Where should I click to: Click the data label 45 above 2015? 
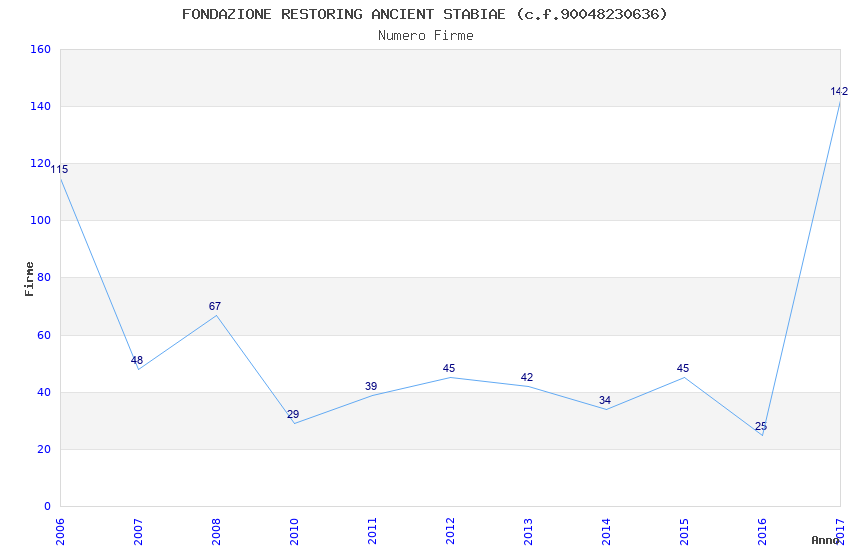coord(683,368)
